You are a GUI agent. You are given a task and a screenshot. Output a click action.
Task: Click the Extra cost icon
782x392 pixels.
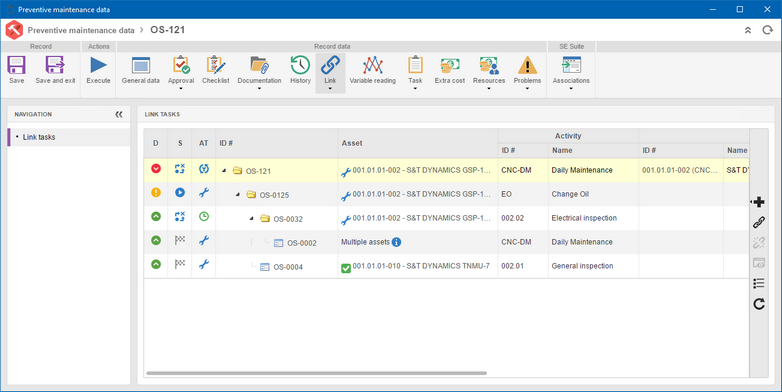[449, 66]
